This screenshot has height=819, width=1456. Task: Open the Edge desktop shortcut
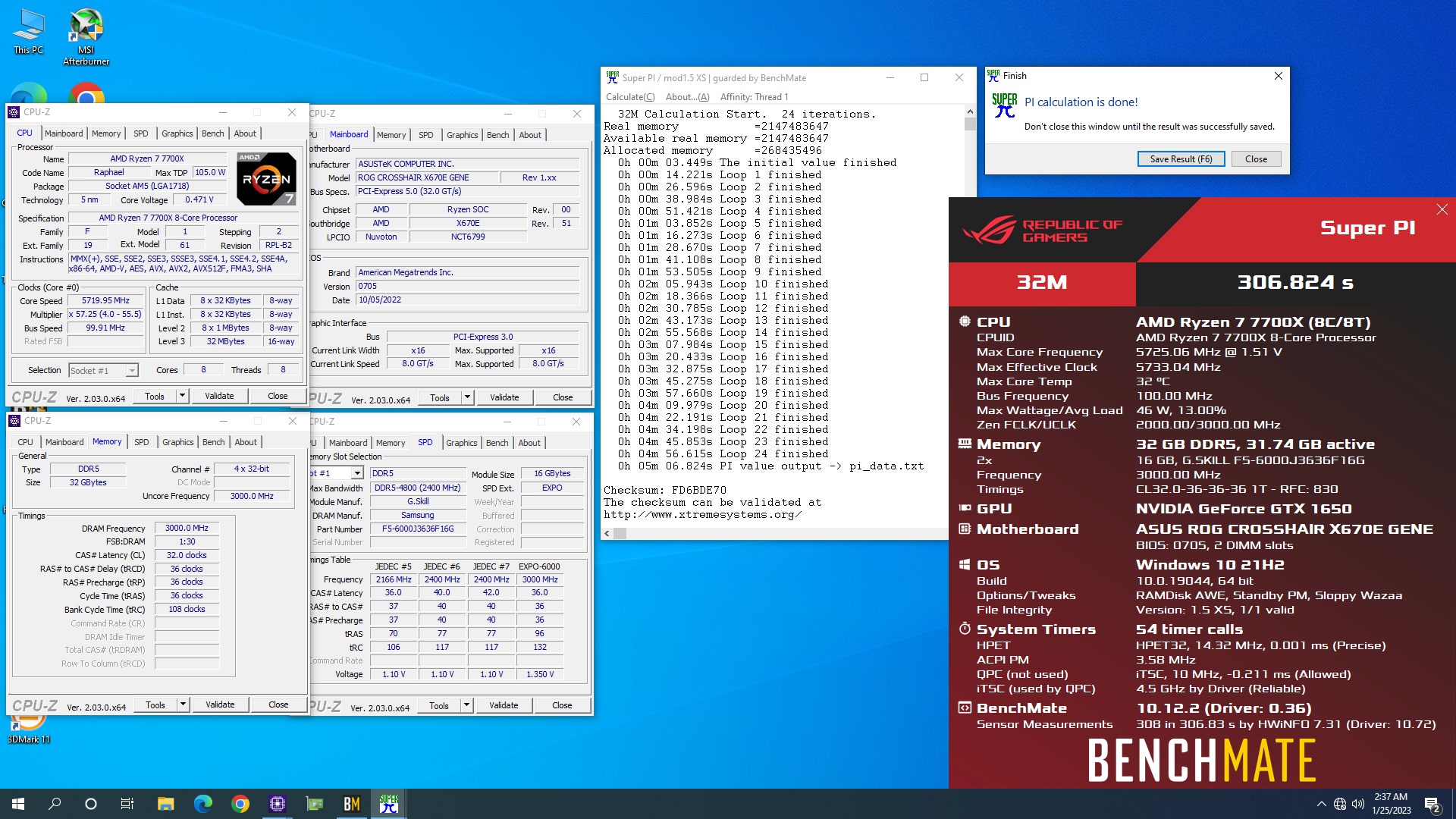pos(29,94)
